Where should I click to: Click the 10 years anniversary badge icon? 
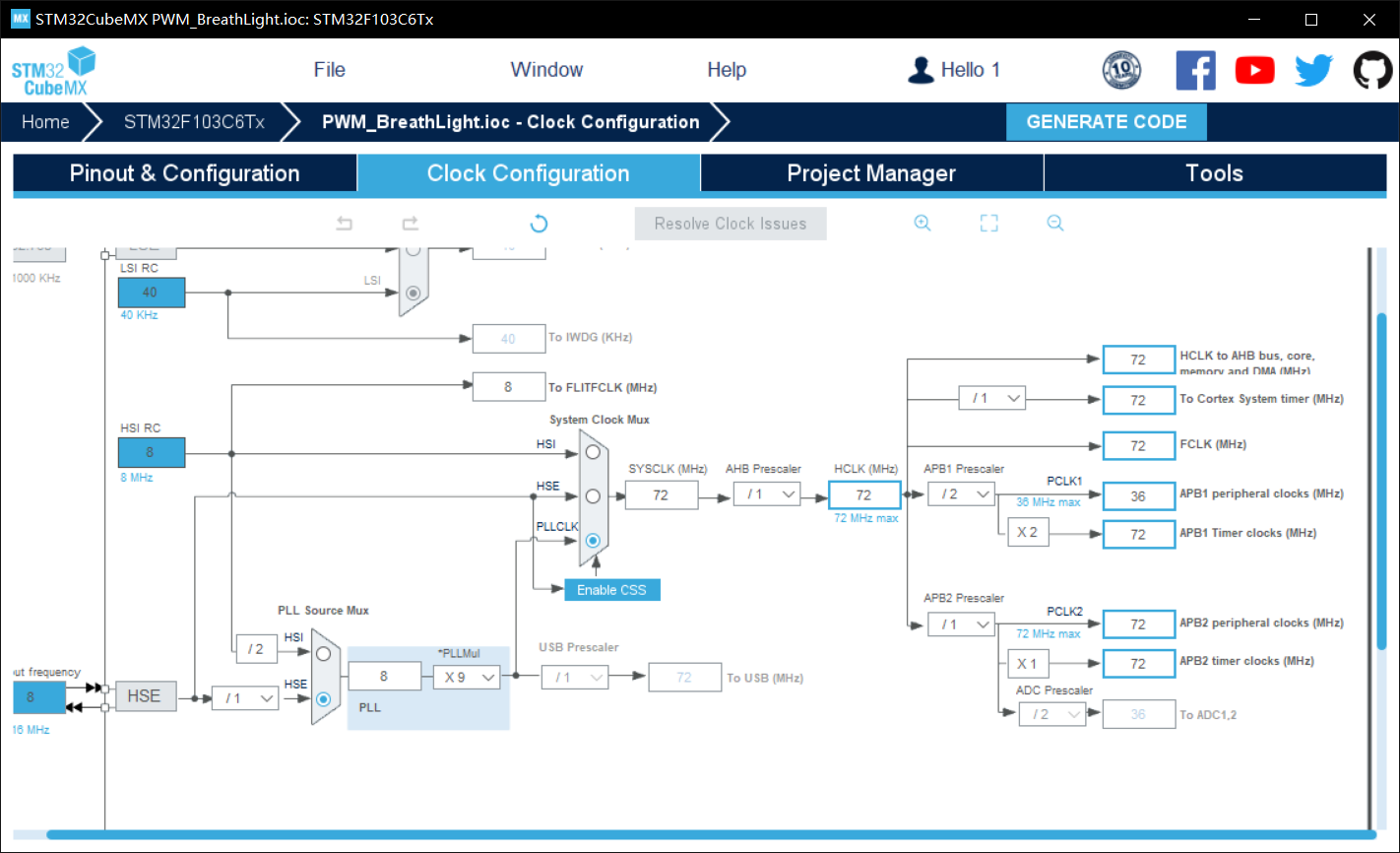(1121, 70)
